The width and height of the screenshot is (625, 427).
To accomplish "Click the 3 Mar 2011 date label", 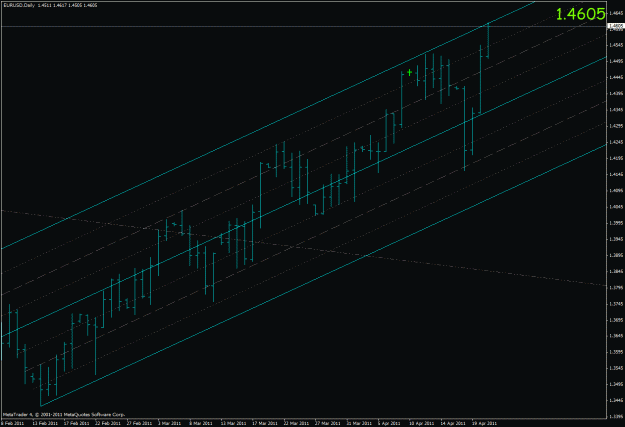I will (x=169, y=423).
